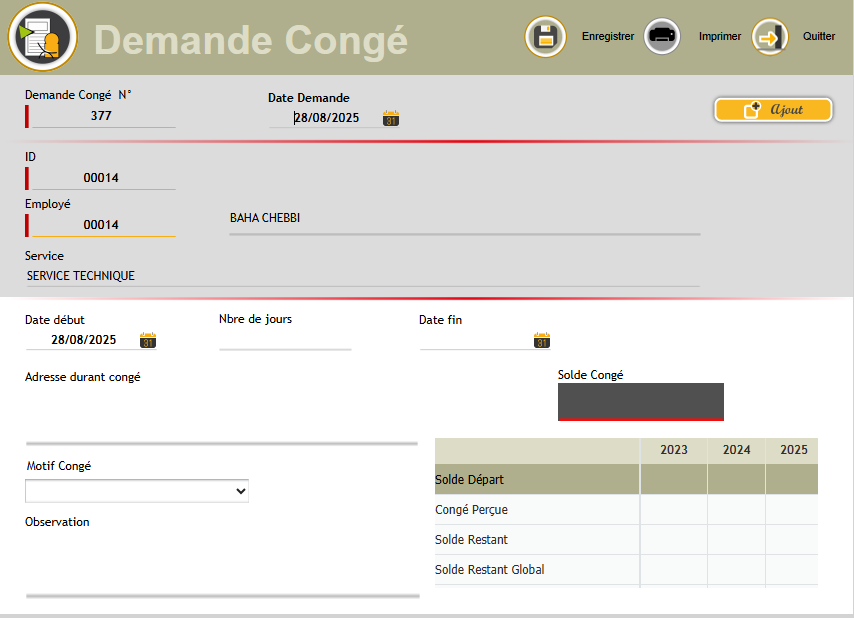Print the form using the Imprimer icon
Image resolution: width=854 pixels, height=618 pixels.
662,36
